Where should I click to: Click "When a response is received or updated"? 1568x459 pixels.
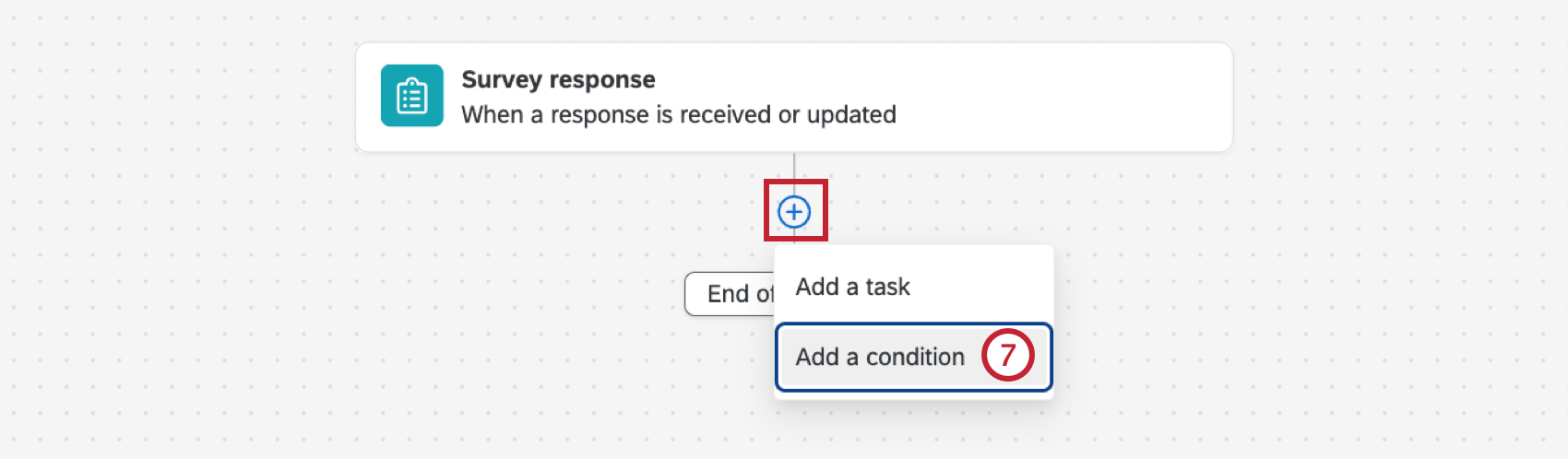pyautogui.click(x=678, y=114)
